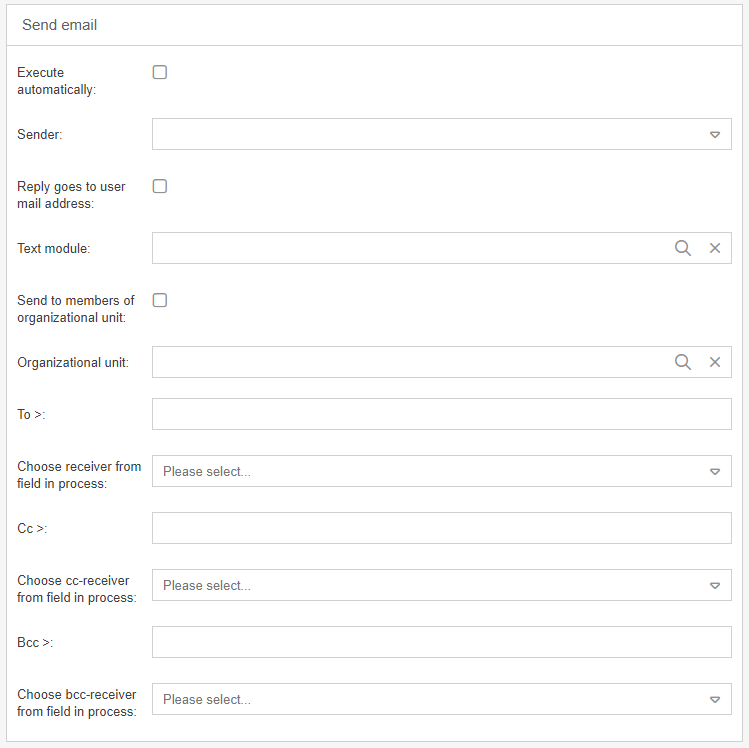
Task: Focus the Bcc > text field
Action: coord(441,642)
